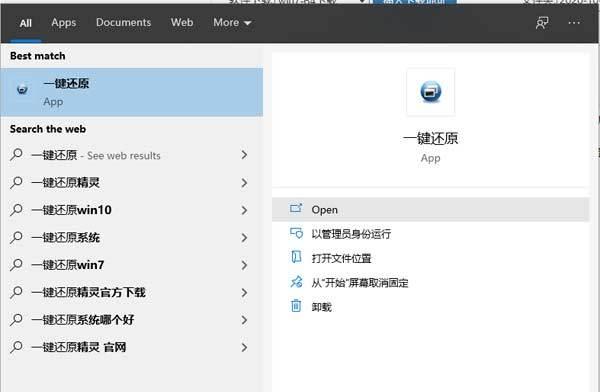Expand arrow beside 一键还原系统 suggestion
Screen dimensions: 600x392
pyautogui.click(x=244, y=238)
